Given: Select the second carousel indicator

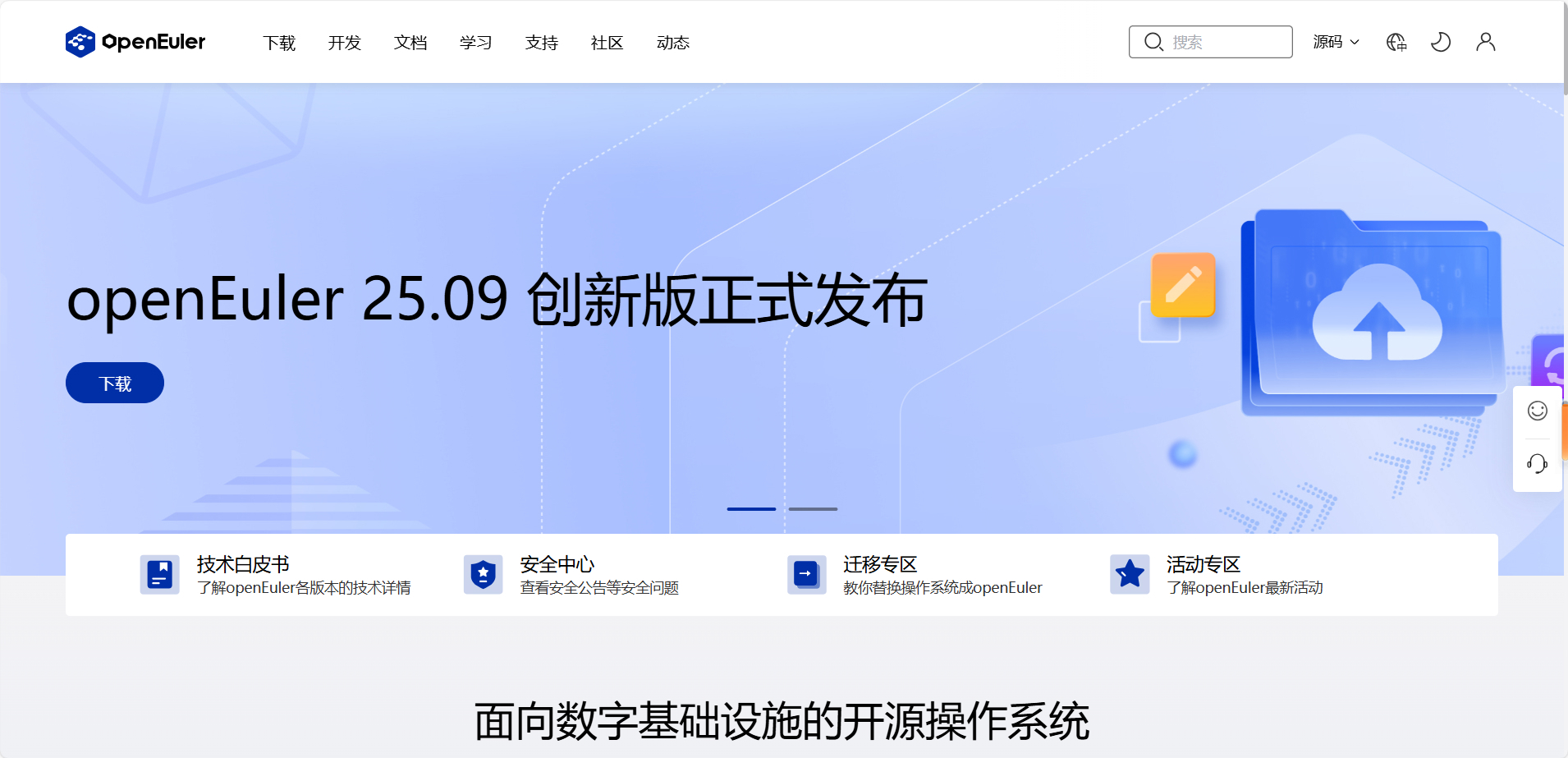Looking at the screenshot, I should [x=814, y=509].
